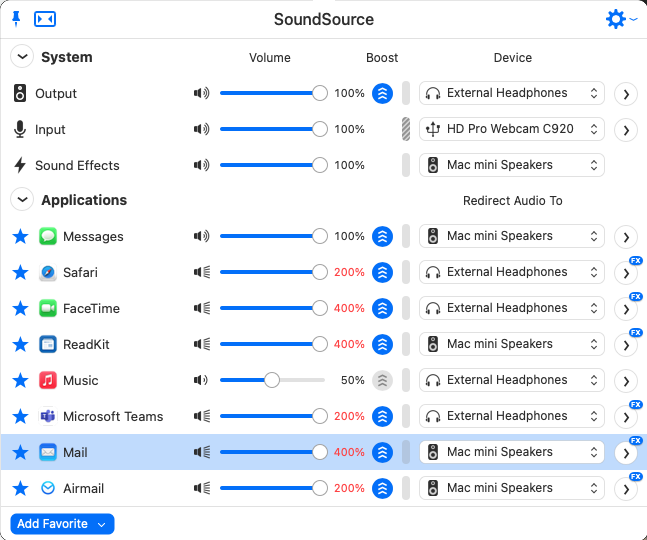Click the compact view icon
Screen dimensions: 647x540
pyautogui.click(x=45, y=19)
